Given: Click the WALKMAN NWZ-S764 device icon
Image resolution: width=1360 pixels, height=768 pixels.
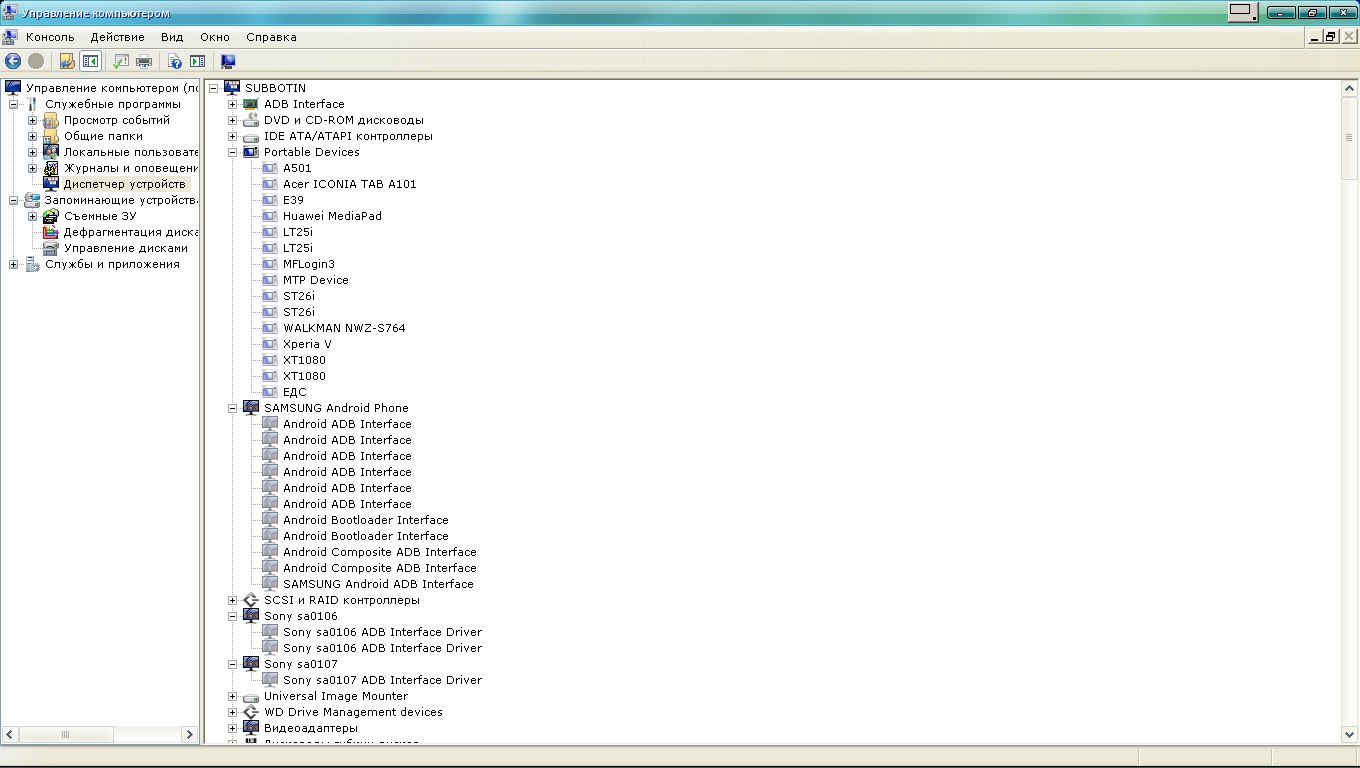Looking at the screenshot, I should pyautogui.click(x=270, y=328).
